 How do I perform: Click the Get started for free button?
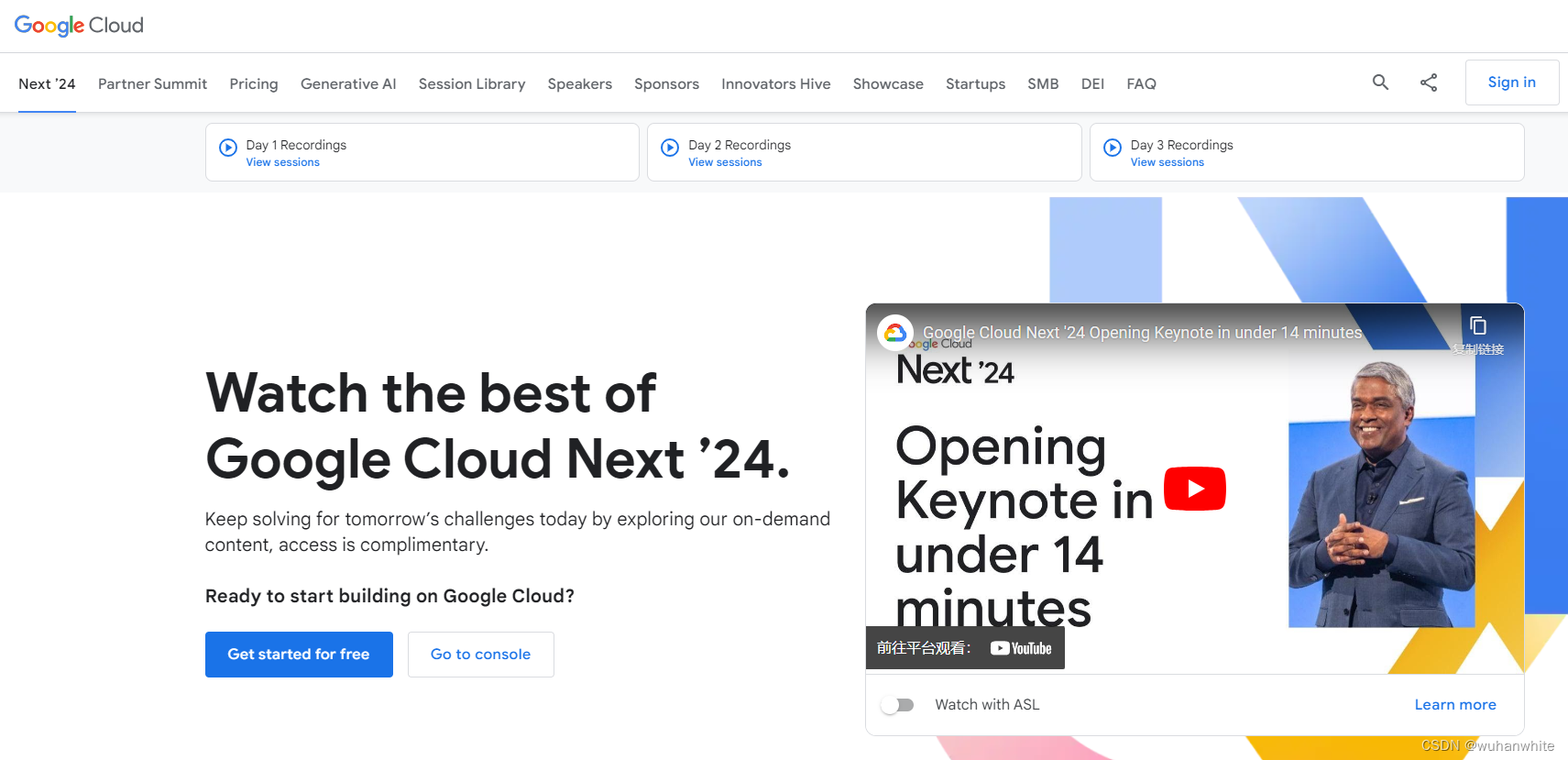click(x=299, y=655)
